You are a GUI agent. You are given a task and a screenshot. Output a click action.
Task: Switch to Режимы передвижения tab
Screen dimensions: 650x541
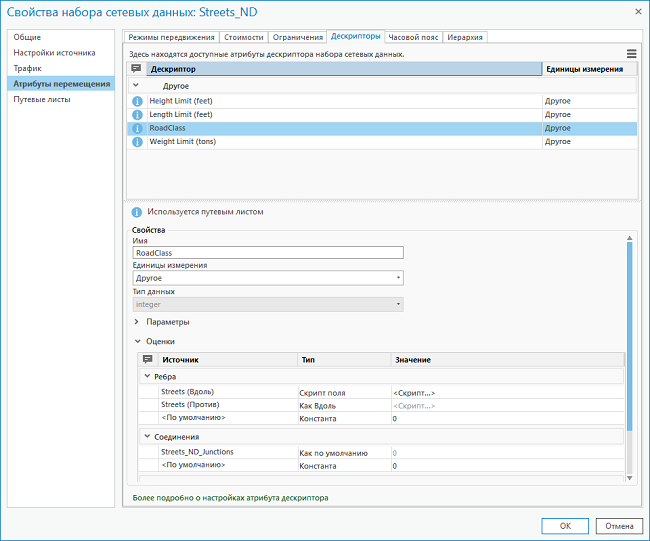(171, 37)
